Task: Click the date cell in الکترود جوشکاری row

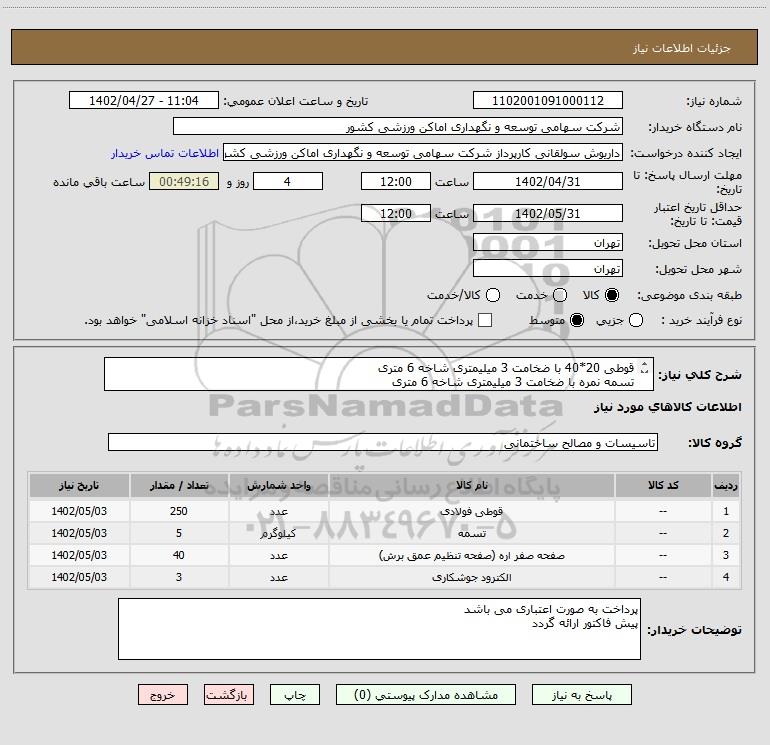Action: coord(79,578)
